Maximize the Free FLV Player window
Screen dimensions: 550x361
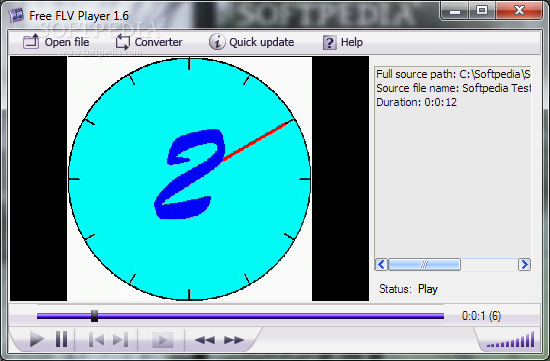(x=482, y=11)
